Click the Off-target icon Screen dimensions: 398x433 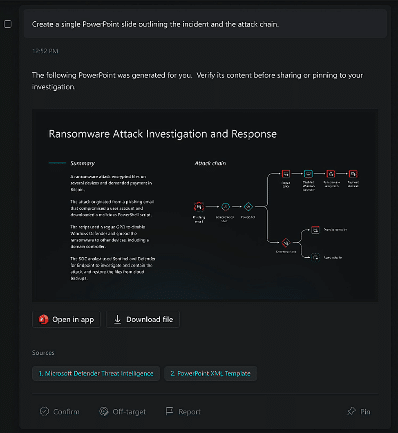(x=104, y=411)
